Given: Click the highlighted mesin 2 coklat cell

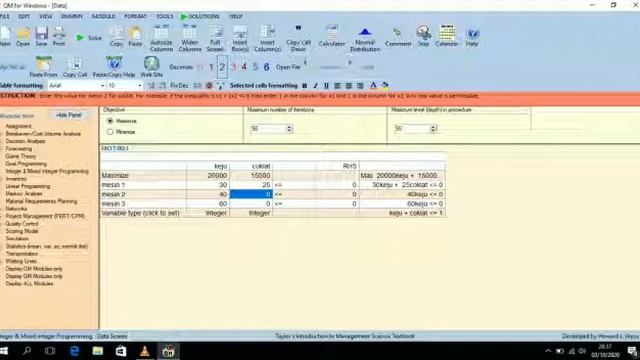Looking at the screenshot, I should pyautogui.click(x=251, y=194).
